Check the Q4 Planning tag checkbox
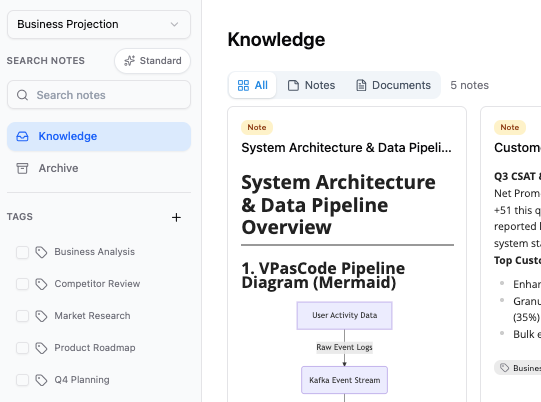This screenshot has height=402, width=541. click(x=22, y=380)
